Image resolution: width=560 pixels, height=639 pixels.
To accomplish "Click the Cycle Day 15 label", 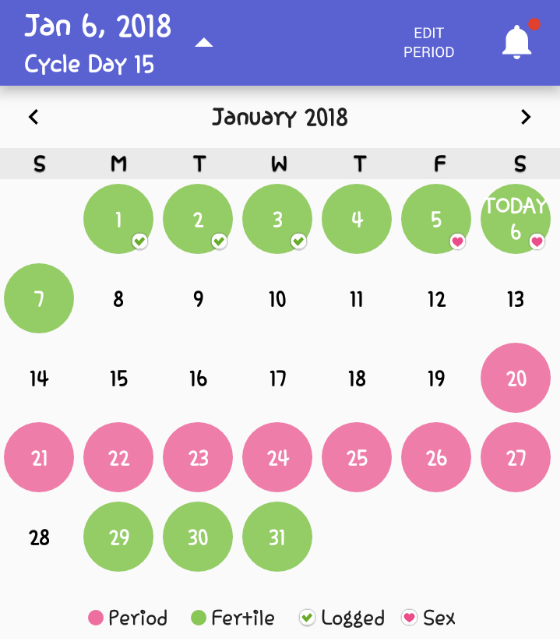I will (89, 64).
